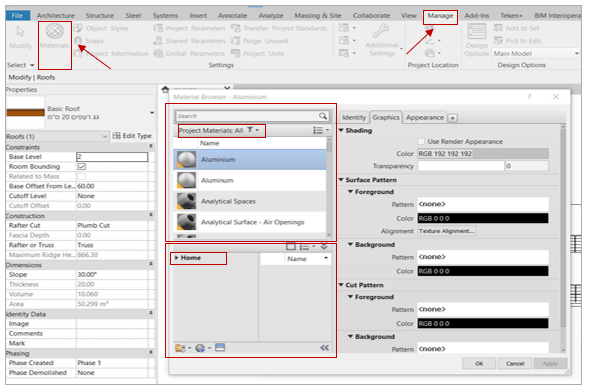Collapse library panel with double down arrow
Viewport: 589px width, 392px height.
coord(324,246)
